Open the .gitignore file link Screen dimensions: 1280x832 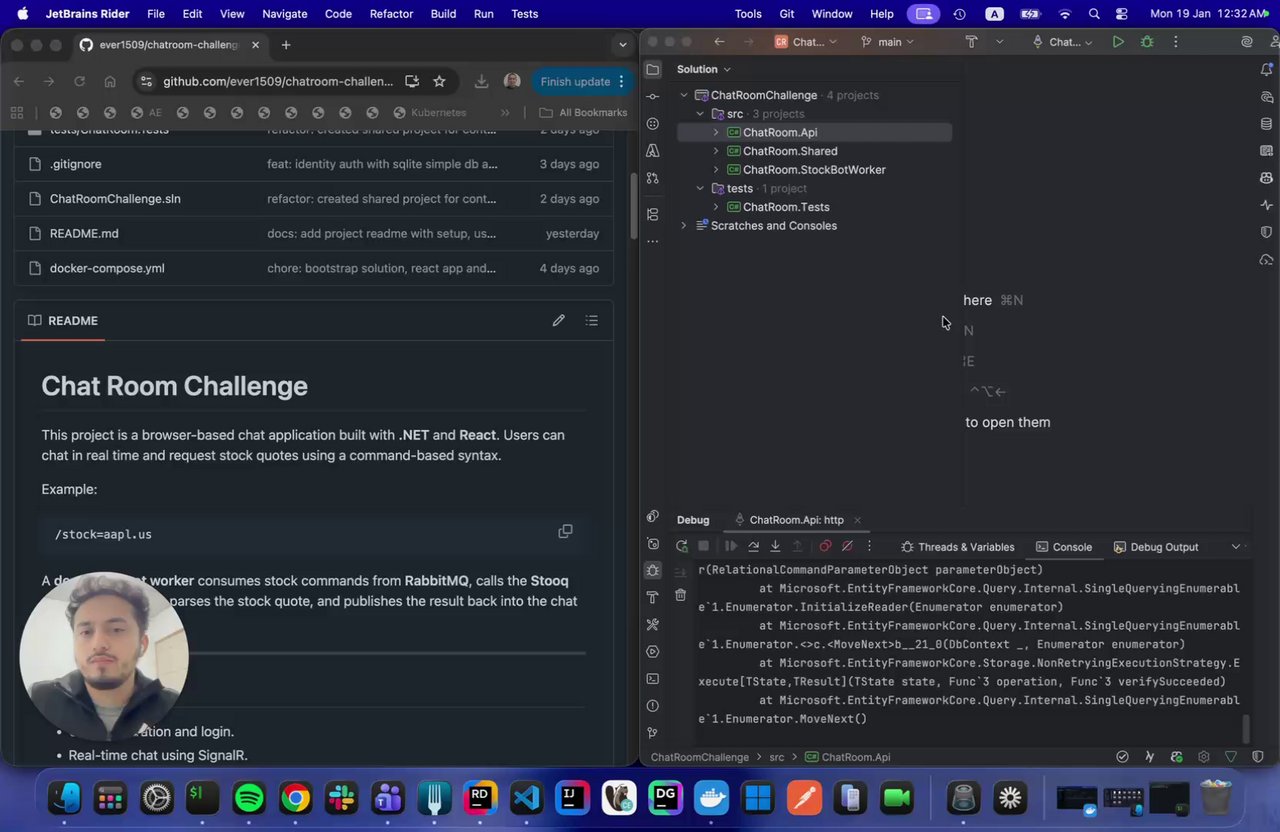click(x=75, y=164)
